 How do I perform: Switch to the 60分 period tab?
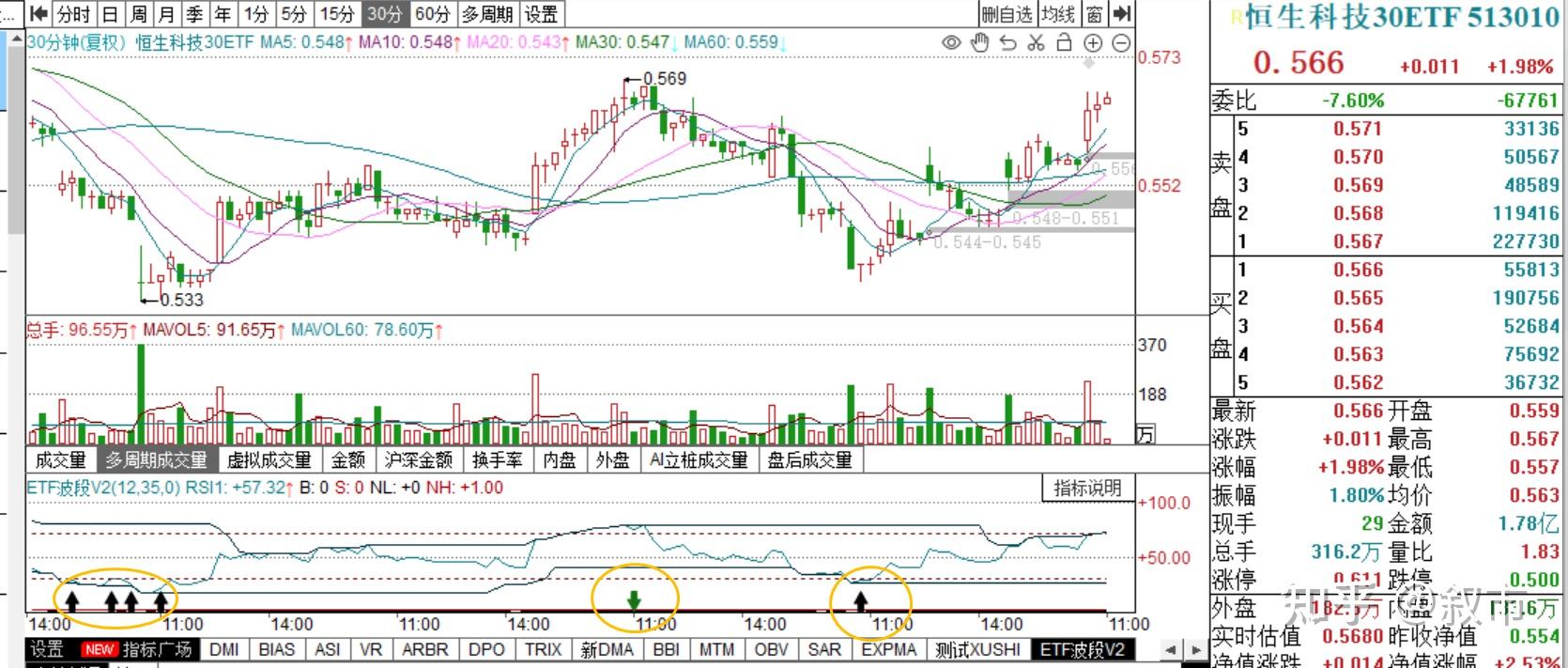(x=432, y=14)
